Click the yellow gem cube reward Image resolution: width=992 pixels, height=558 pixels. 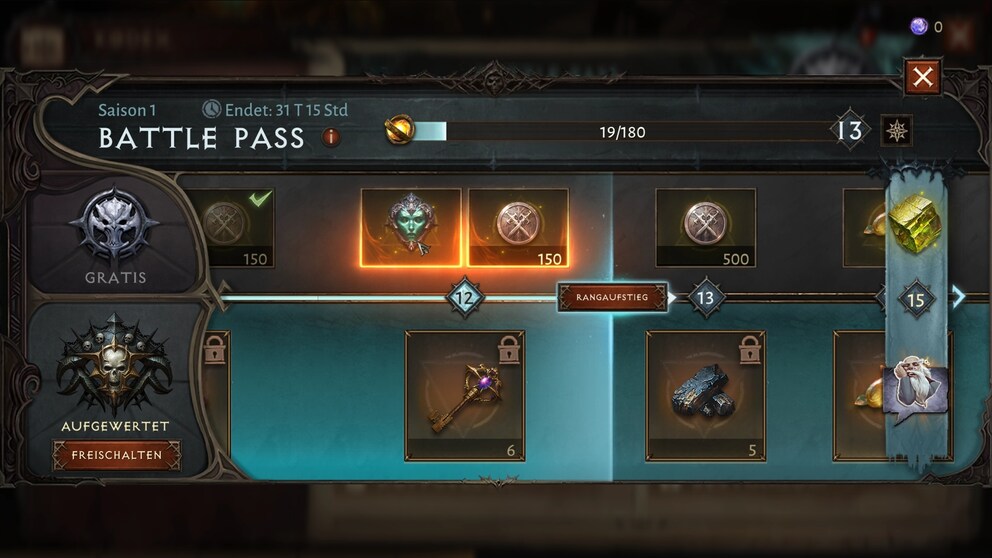(915, 223)
